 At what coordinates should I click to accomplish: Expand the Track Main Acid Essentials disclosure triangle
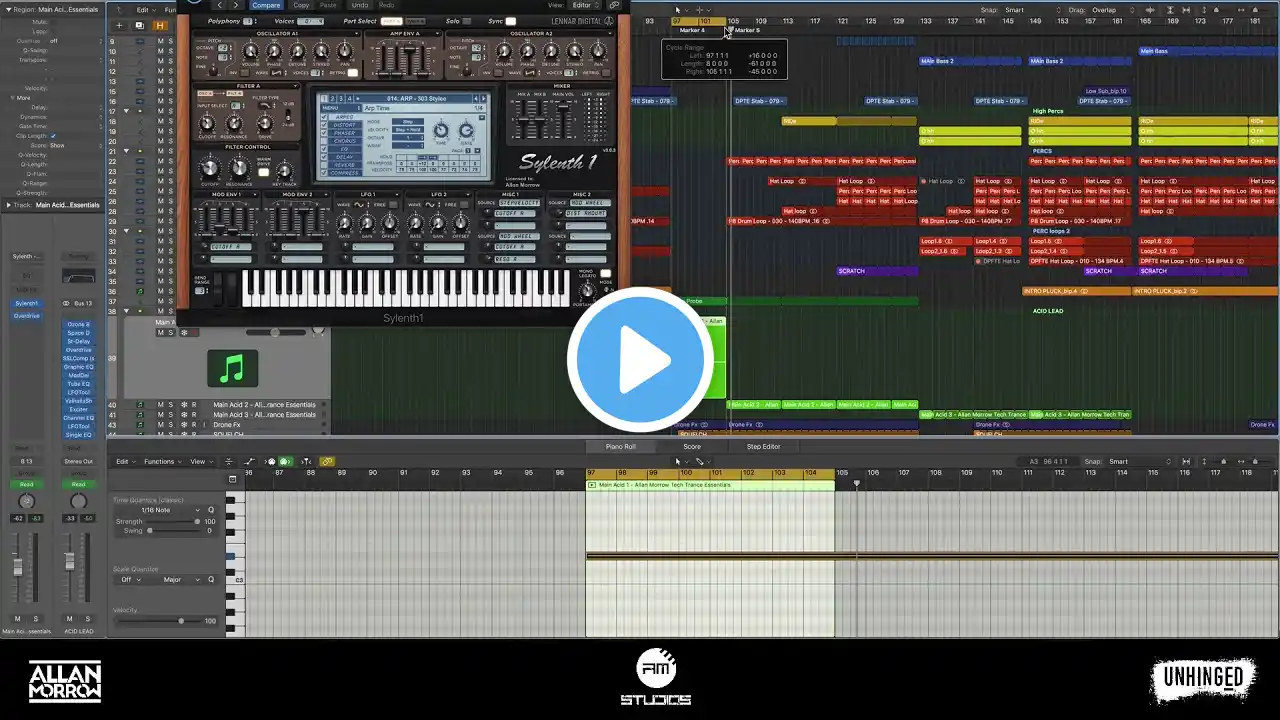coord(9,205)
